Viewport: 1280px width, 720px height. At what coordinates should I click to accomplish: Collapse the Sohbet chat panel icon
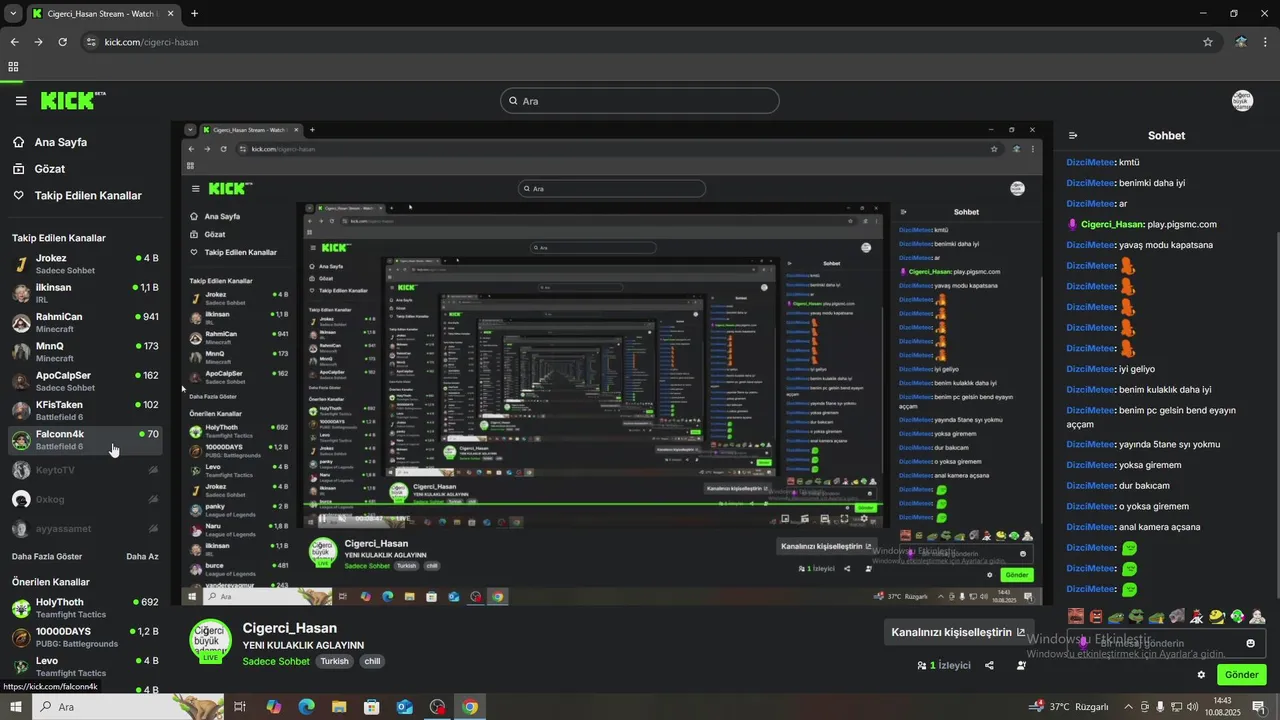point(1073,136)
